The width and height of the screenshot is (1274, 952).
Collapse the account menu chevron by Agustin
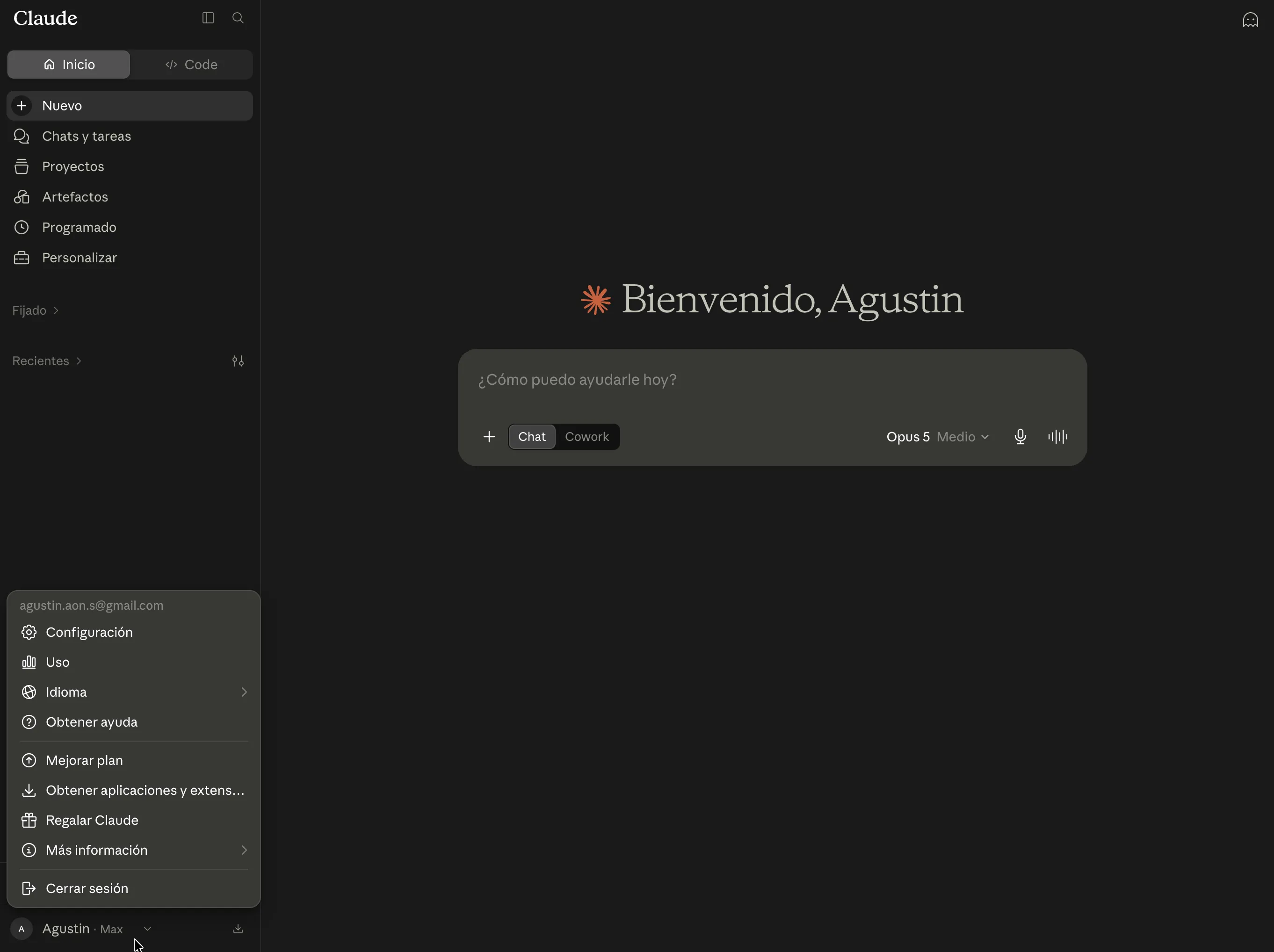147,929
